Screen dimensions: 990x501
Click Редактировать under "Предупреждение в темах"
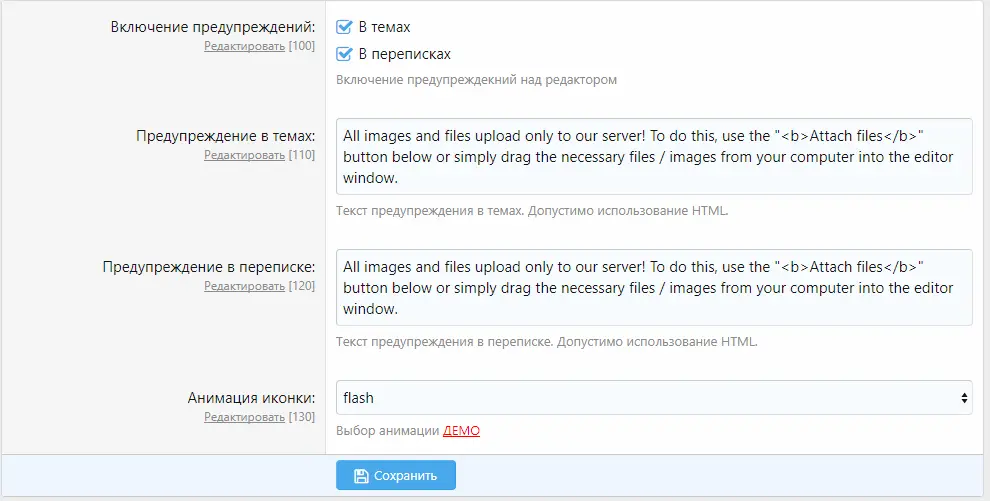click(244, 155)
